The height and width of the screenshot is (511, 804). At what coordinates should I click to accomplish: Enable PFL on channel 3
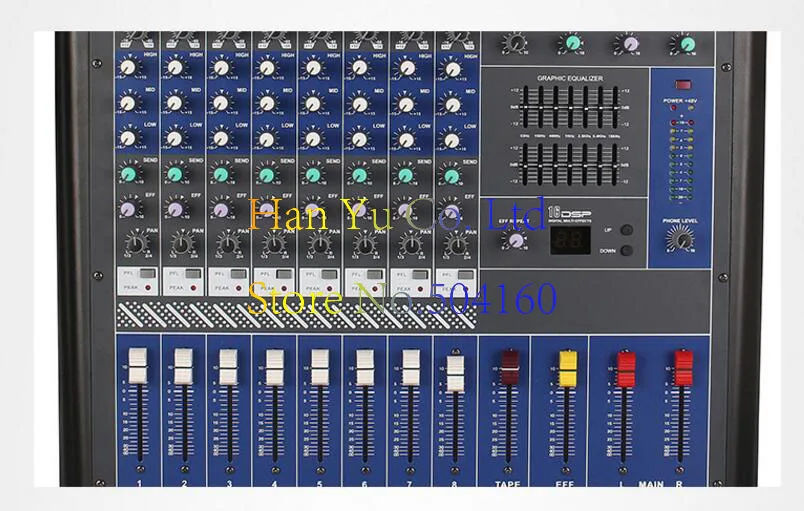239,274
